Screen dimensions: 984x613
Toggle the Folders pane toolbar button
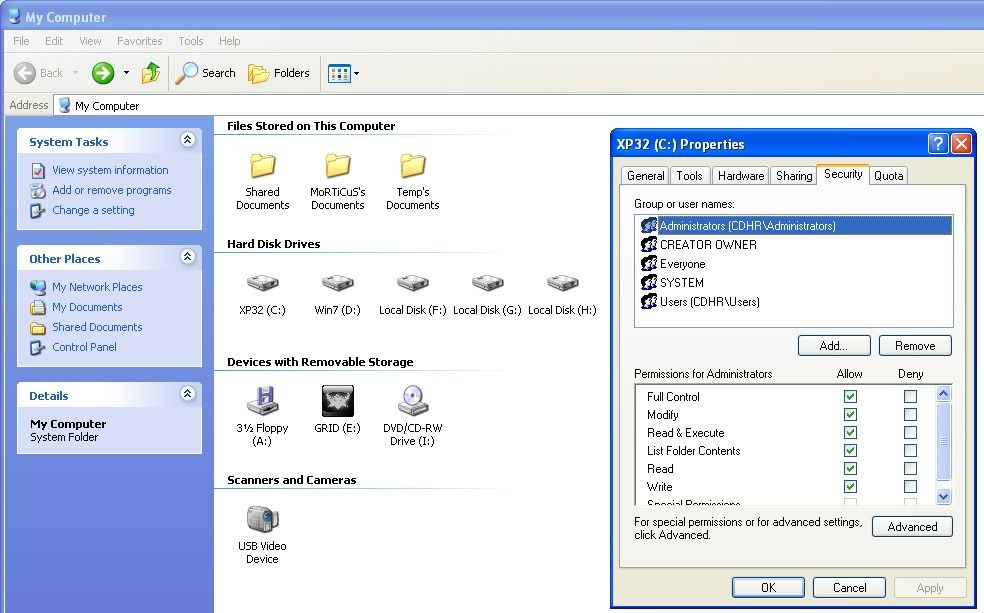point(279,73)
